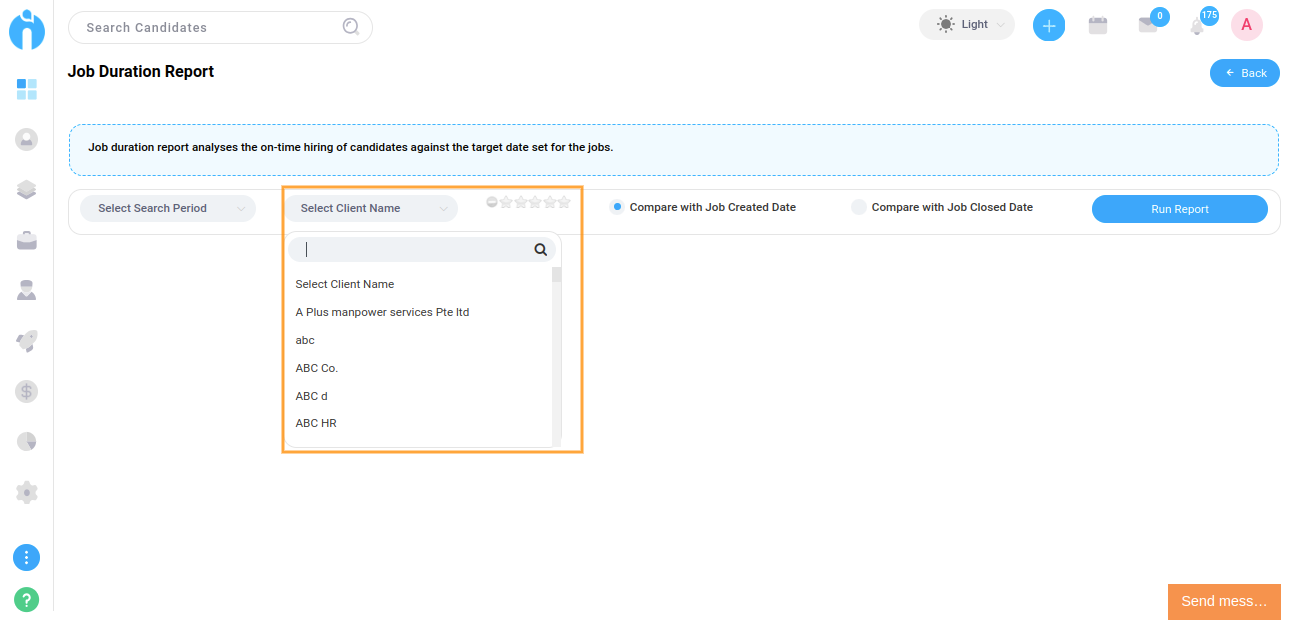
Task: Collapse the Select Client Name dropdown
Action: [371, 208]
